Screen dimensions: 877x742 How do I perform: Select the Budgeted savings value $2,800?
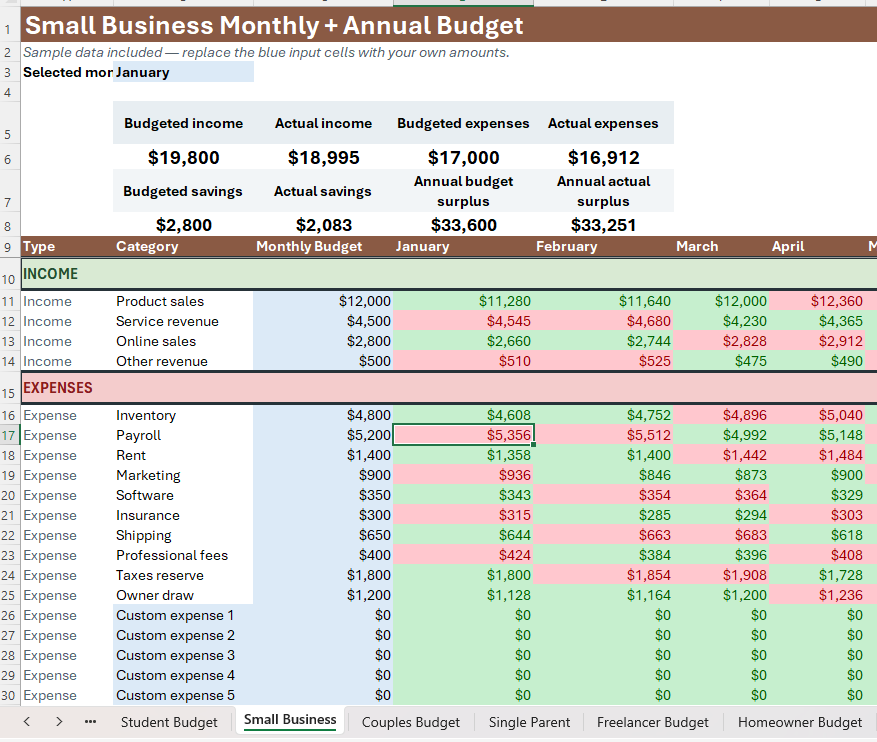coord(183,225)
